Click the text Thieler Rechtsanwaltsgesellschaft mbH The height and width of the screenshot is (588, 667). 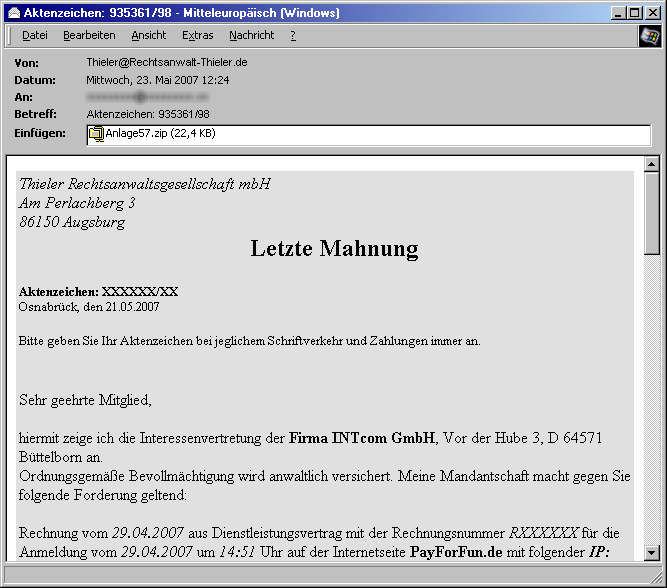click(x=145, y=184)
